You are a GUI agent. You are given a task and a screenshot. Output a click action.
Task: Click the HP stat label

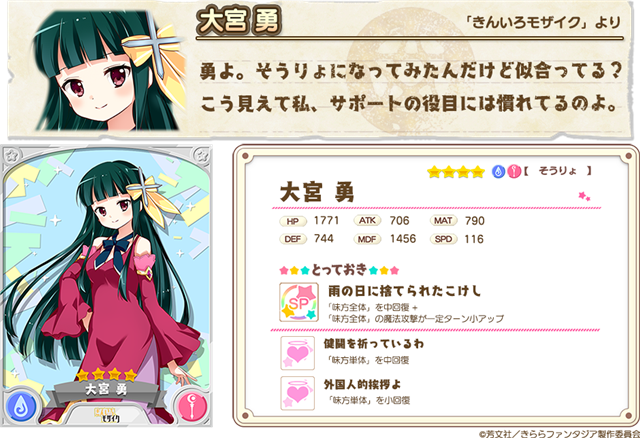click(x=293, y=221)
